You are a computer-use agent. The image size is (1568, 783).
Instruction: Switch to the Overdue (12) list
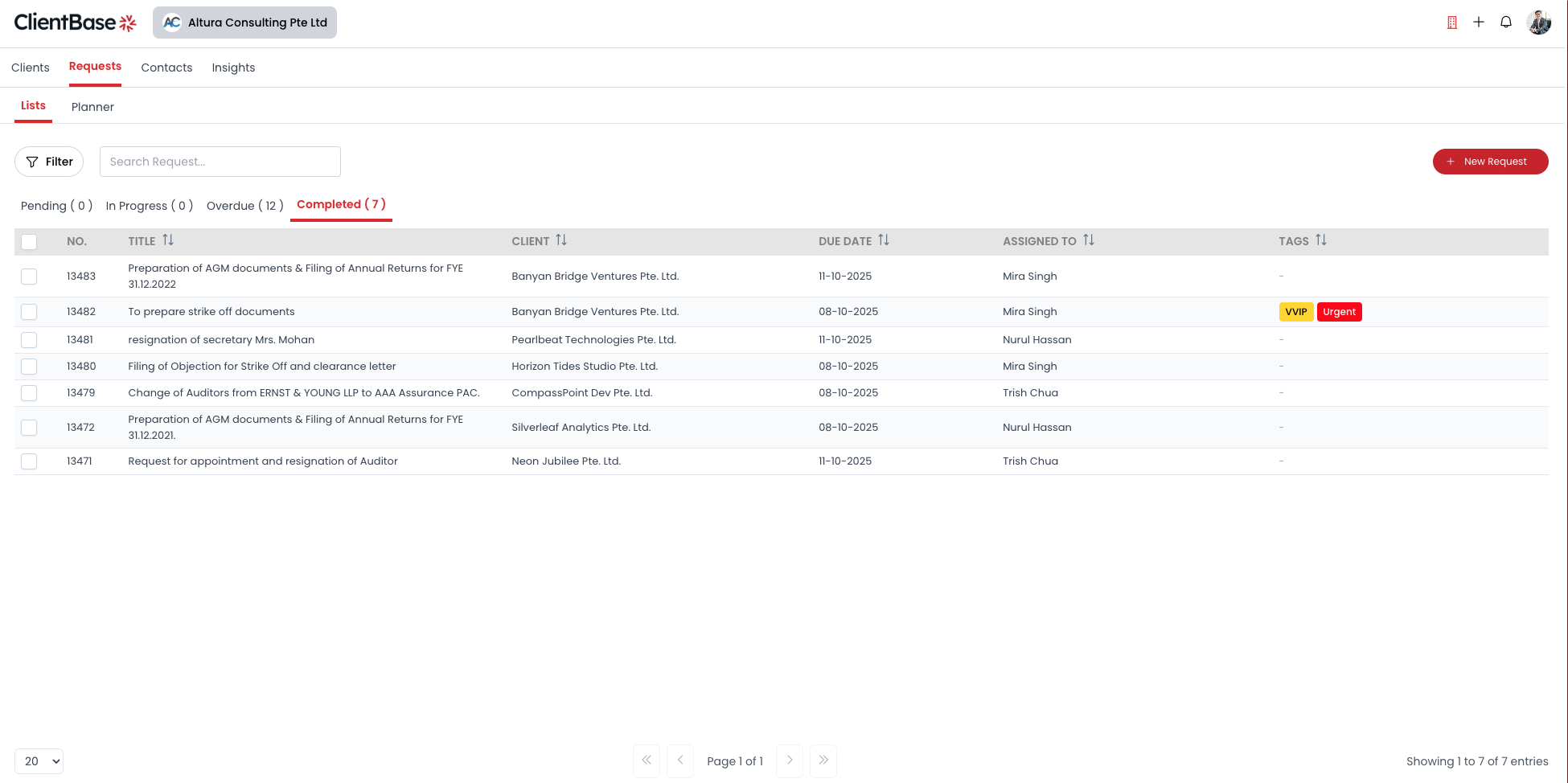244,205
